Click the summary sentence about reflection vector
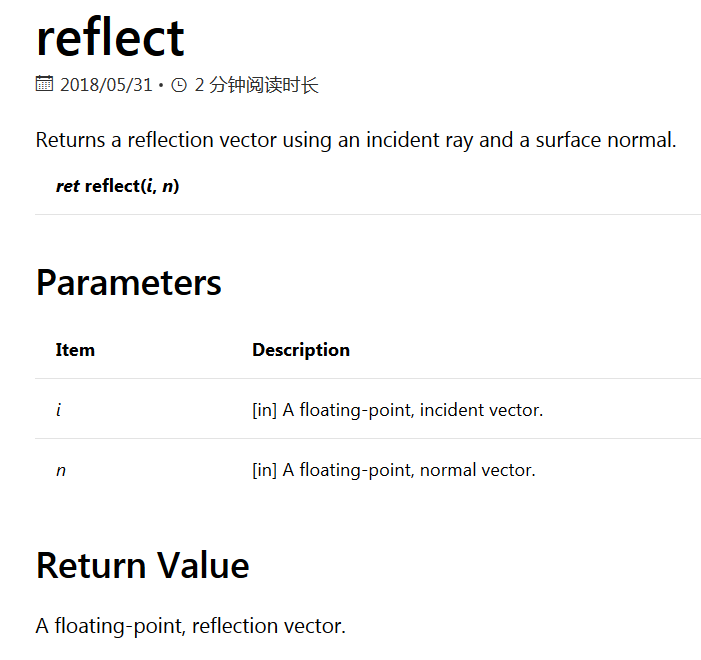701x660 pixels. click(356, 140)
